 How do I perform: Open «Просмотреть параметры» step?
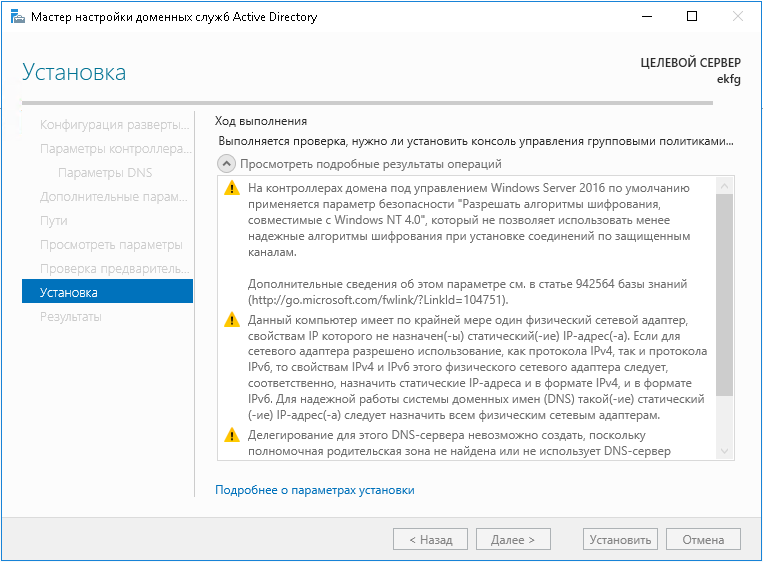point(111,245)
